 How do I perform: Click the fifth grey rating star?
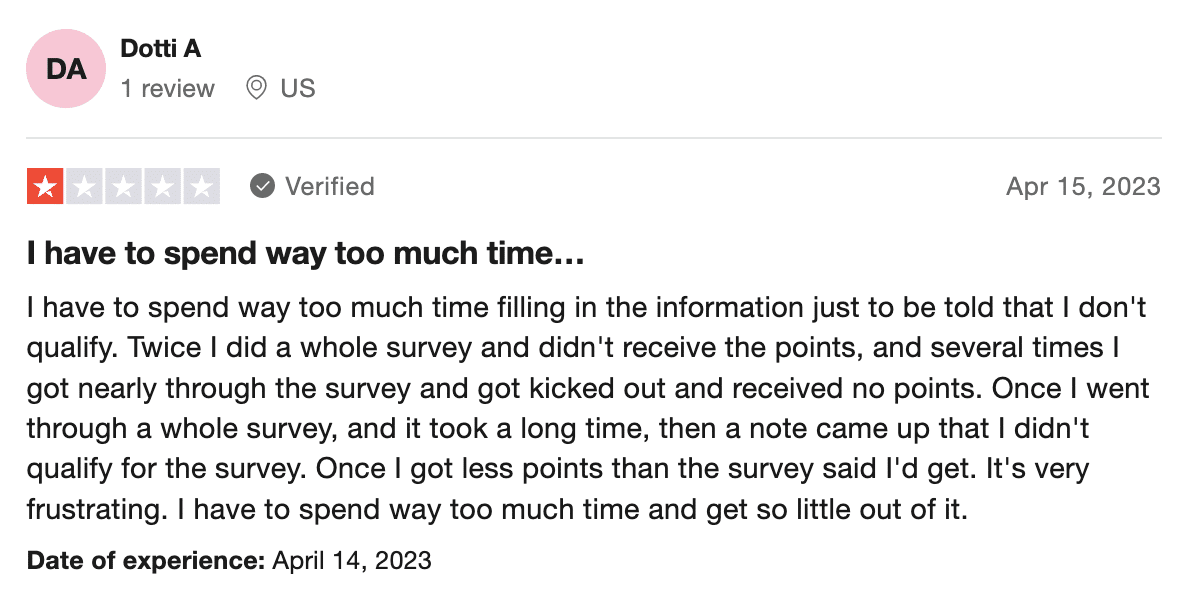click(x=201, y=186)
